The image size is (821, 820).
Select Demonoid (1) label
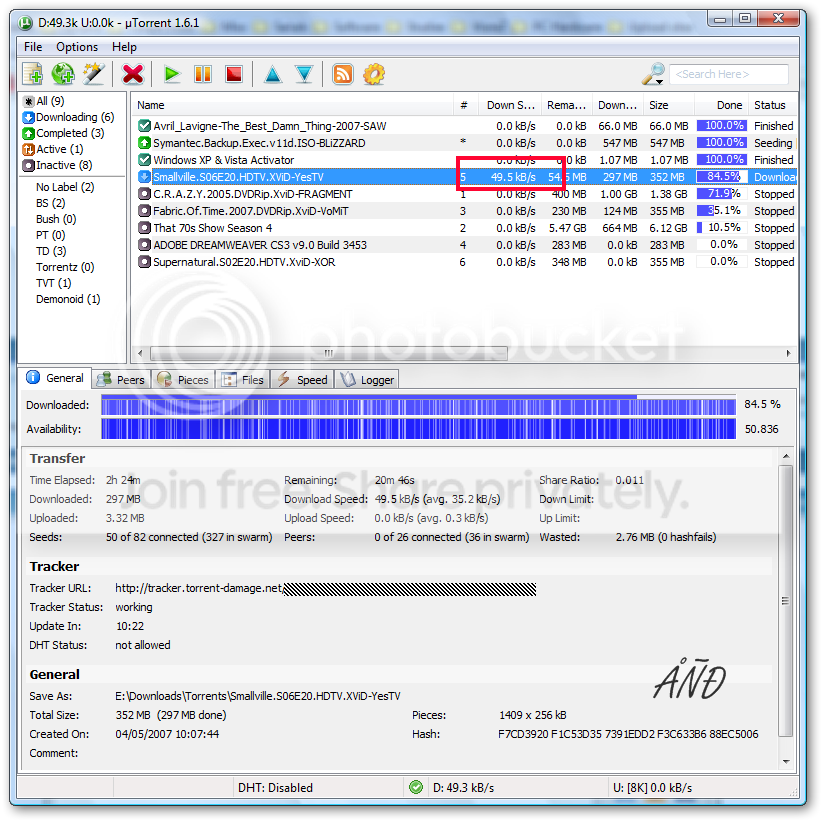(x=68, y=299)
